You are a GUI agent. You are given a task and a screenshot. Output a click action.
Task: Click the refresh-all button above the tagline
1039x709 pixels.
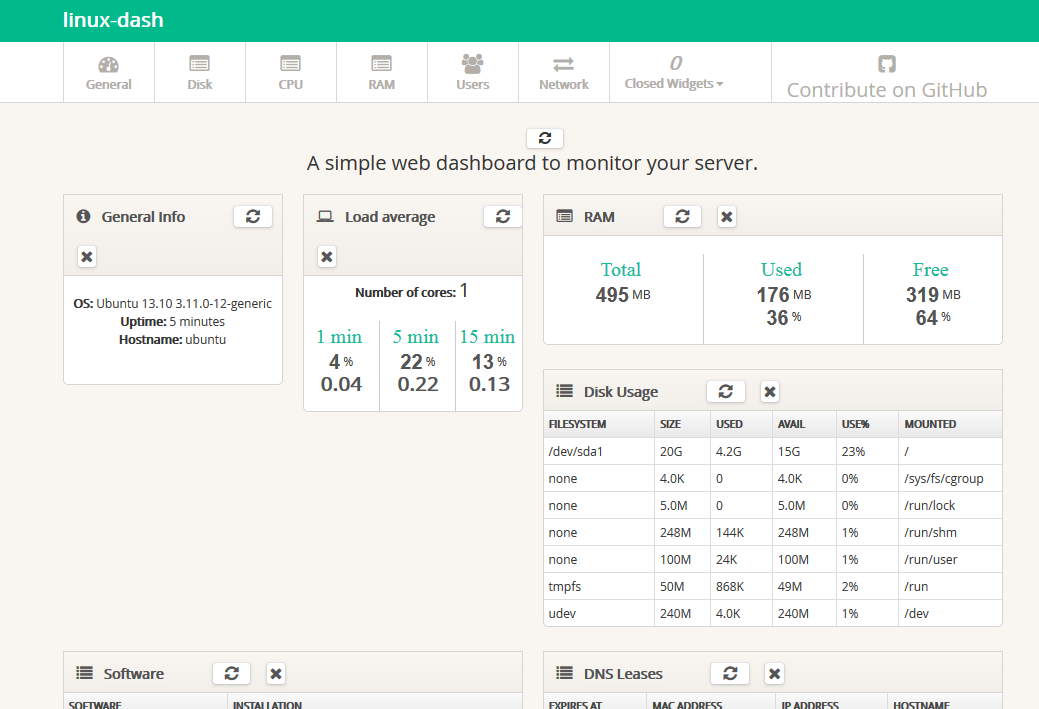[x=544, y=138]
